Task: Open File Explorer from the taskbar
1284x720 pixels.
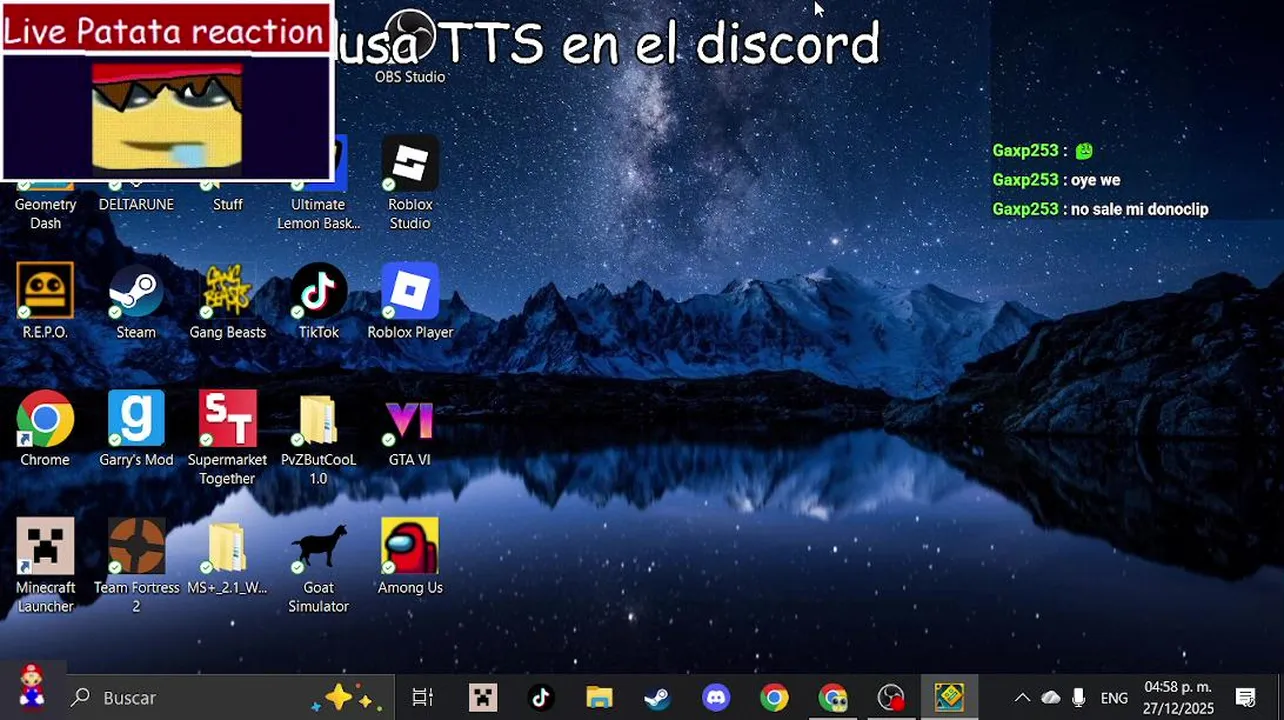Action: [x=599, y=698]
